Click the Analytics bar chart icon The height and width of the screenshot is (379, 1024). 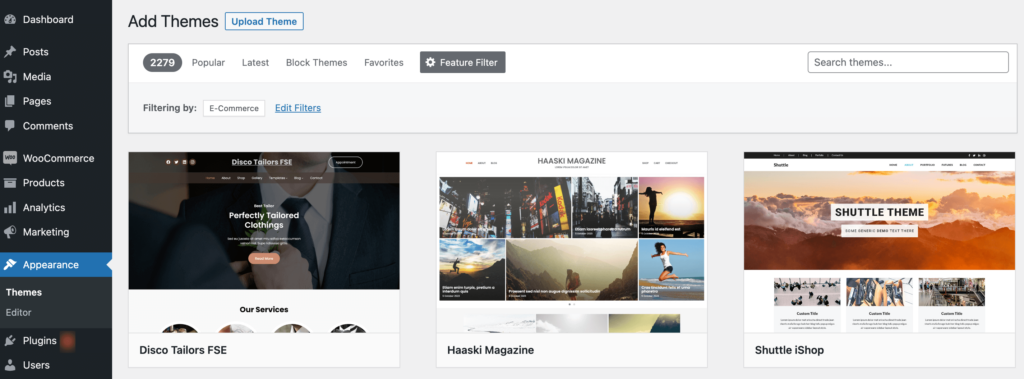(10, 208)
